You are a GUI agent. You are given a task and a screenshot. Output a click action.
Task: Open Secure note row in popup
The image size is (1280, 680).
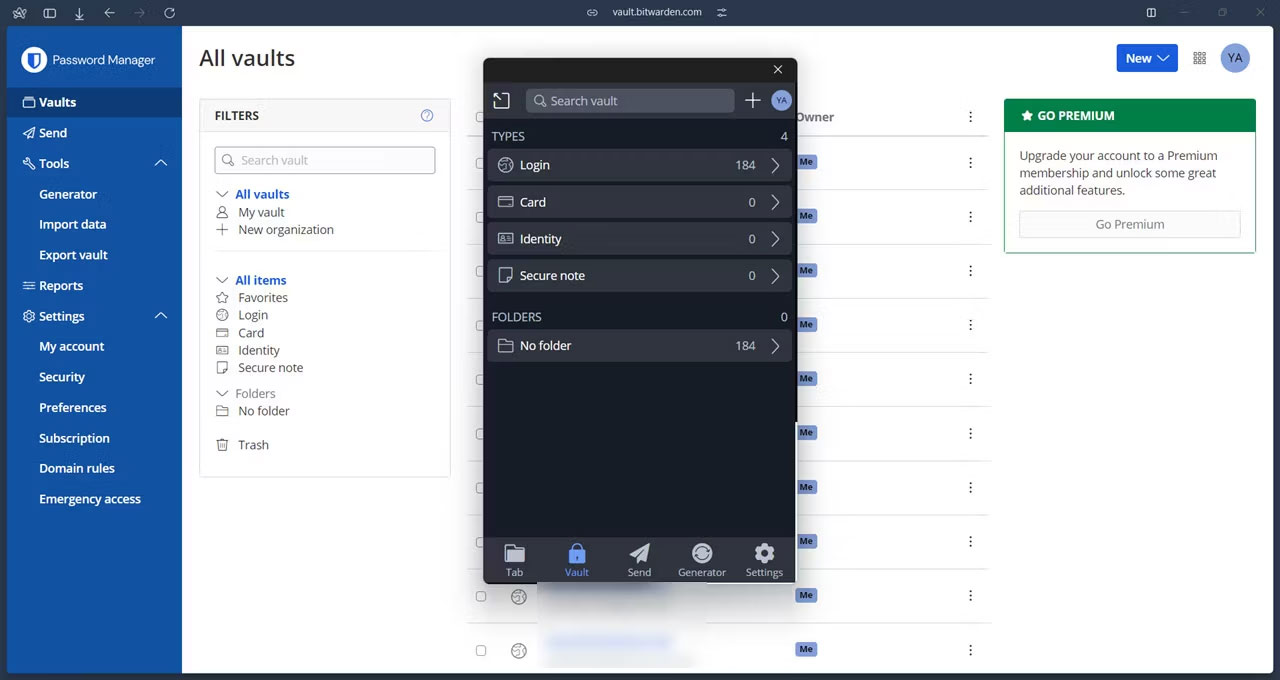(640, 276)
